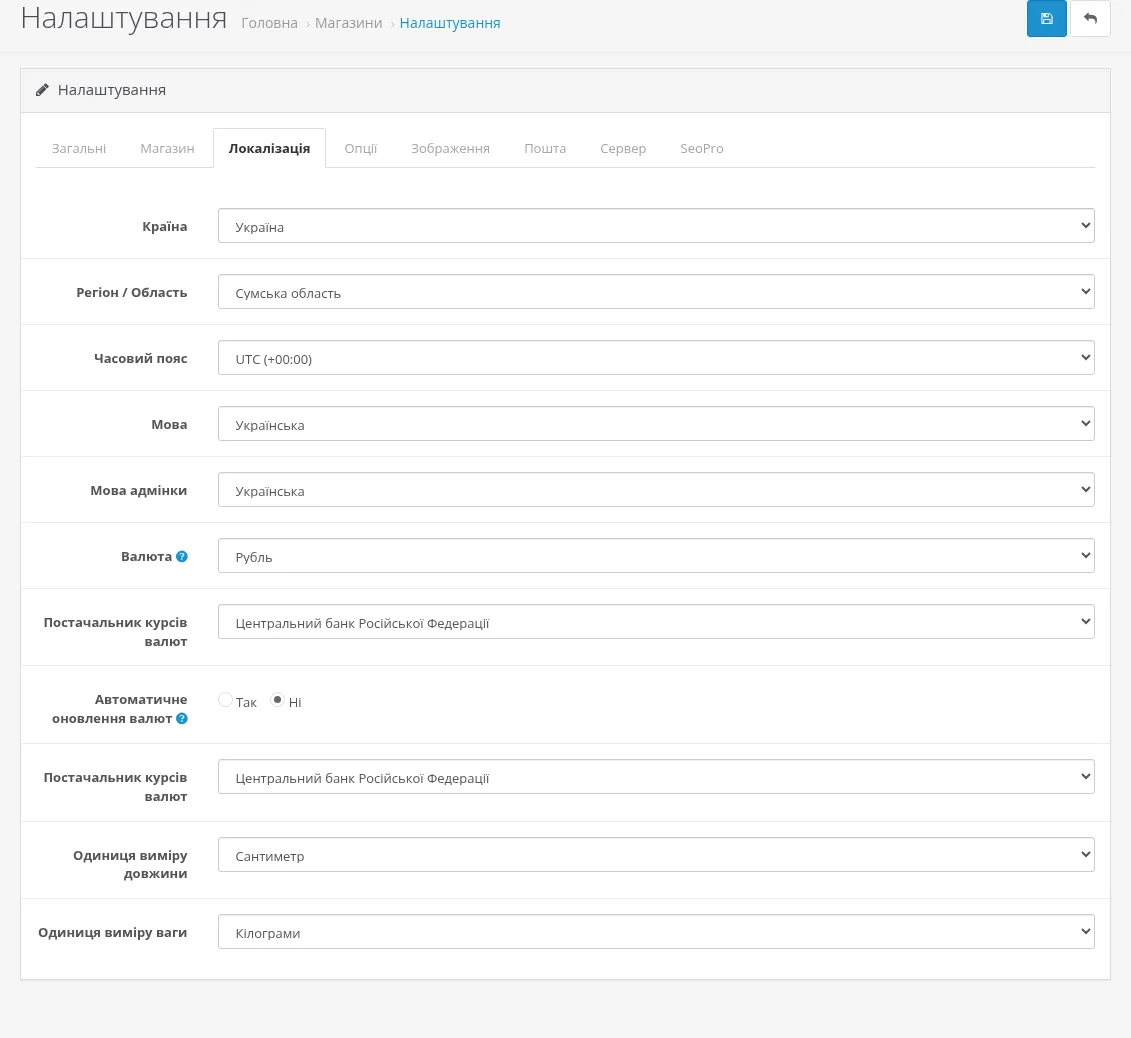Click the Часовий пояс label
Viewport: 1131px width, 1038px height.
[141, 359]
